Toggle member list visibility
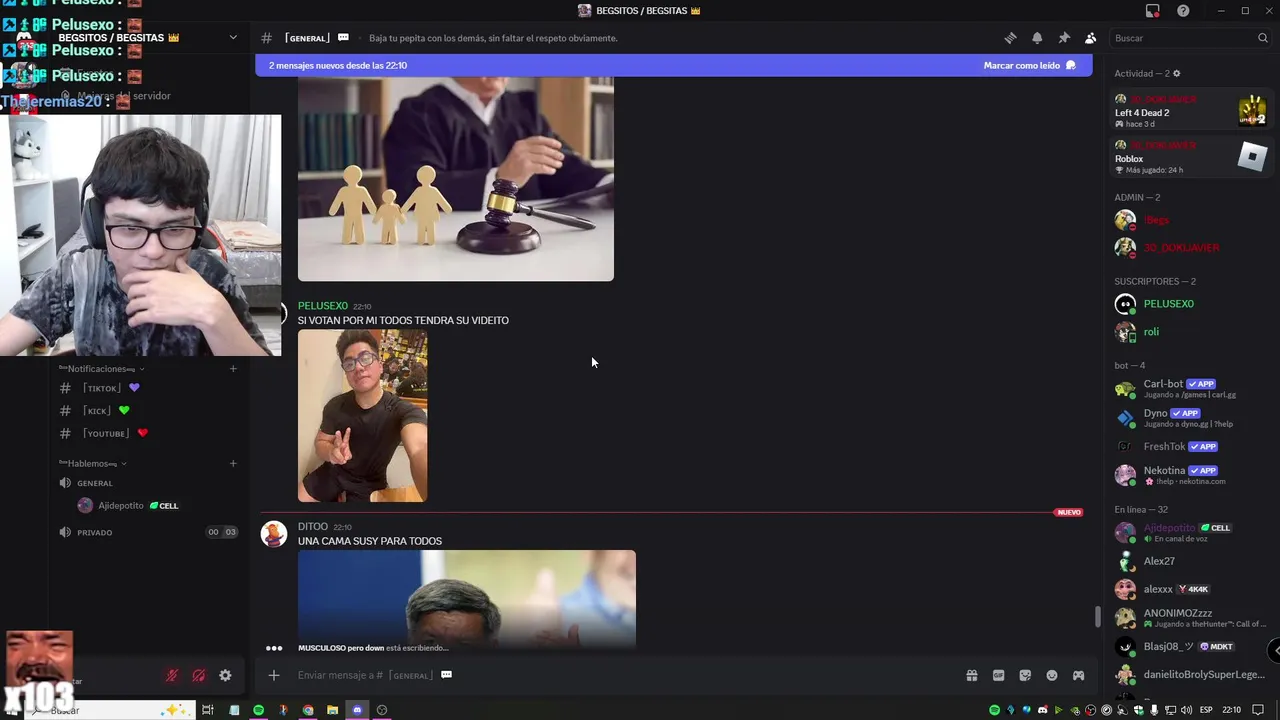The height and width of the screenshot is (720, 1280). coord(1091,38)
